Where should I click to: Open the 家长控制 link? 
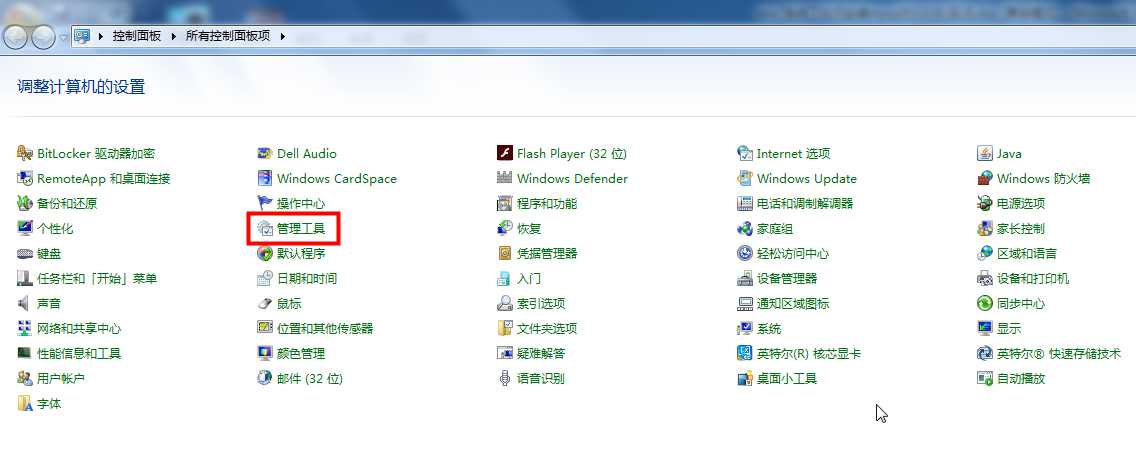tap(1021, 228)
